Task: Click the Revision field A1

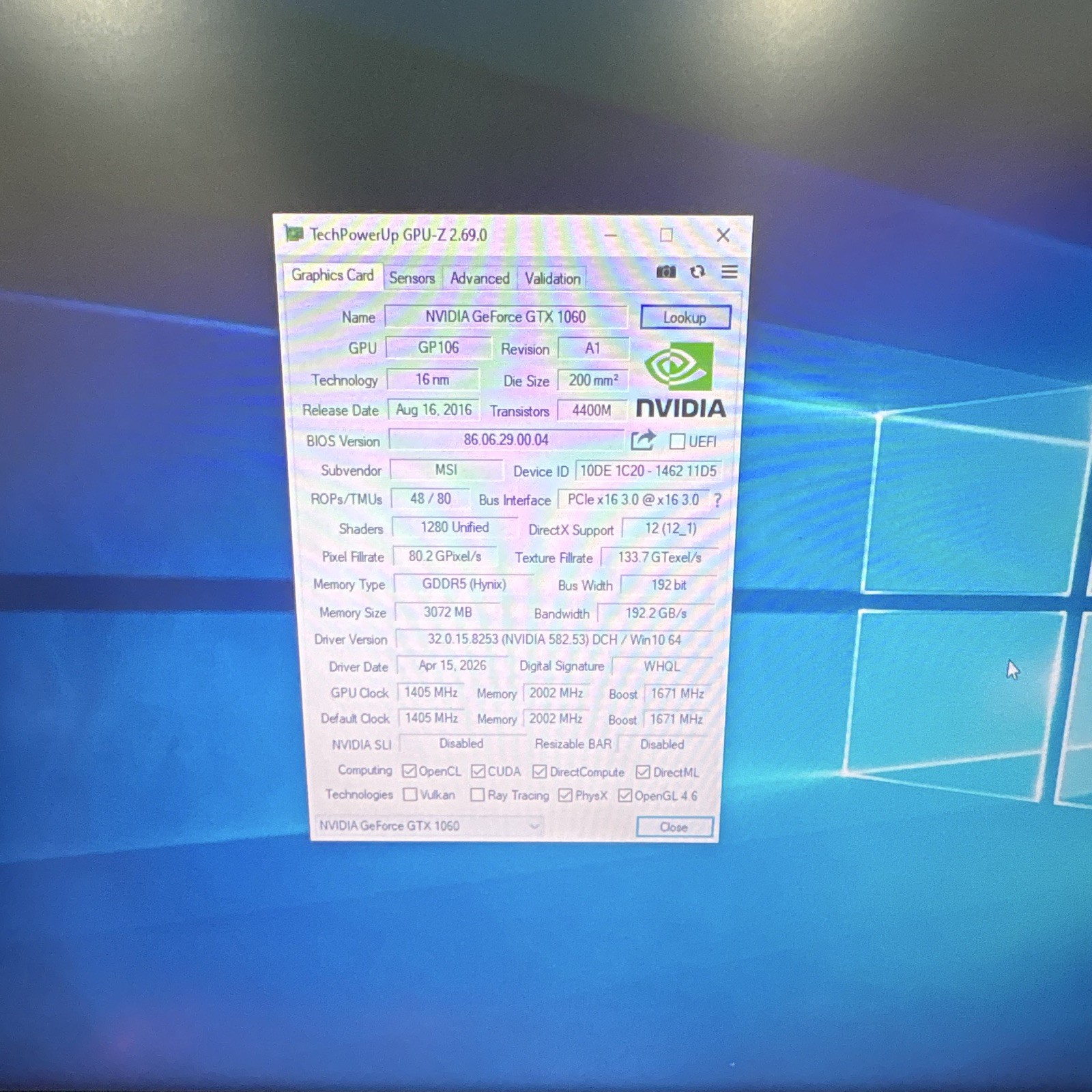Action: 592,348
